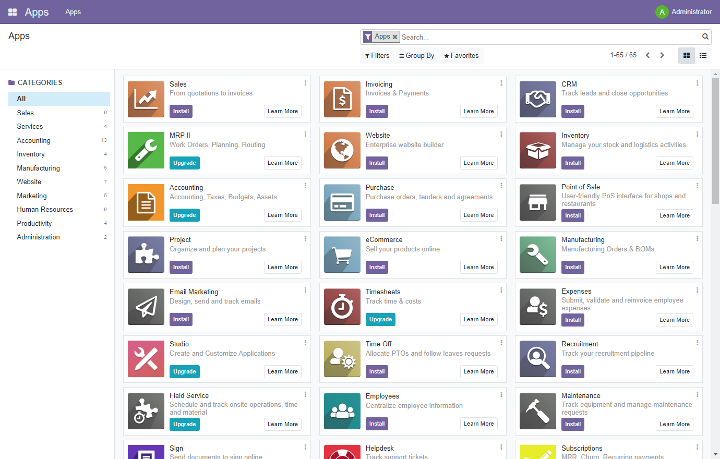
Task: Click the Purchase card icon
Action: click(342, 202)
